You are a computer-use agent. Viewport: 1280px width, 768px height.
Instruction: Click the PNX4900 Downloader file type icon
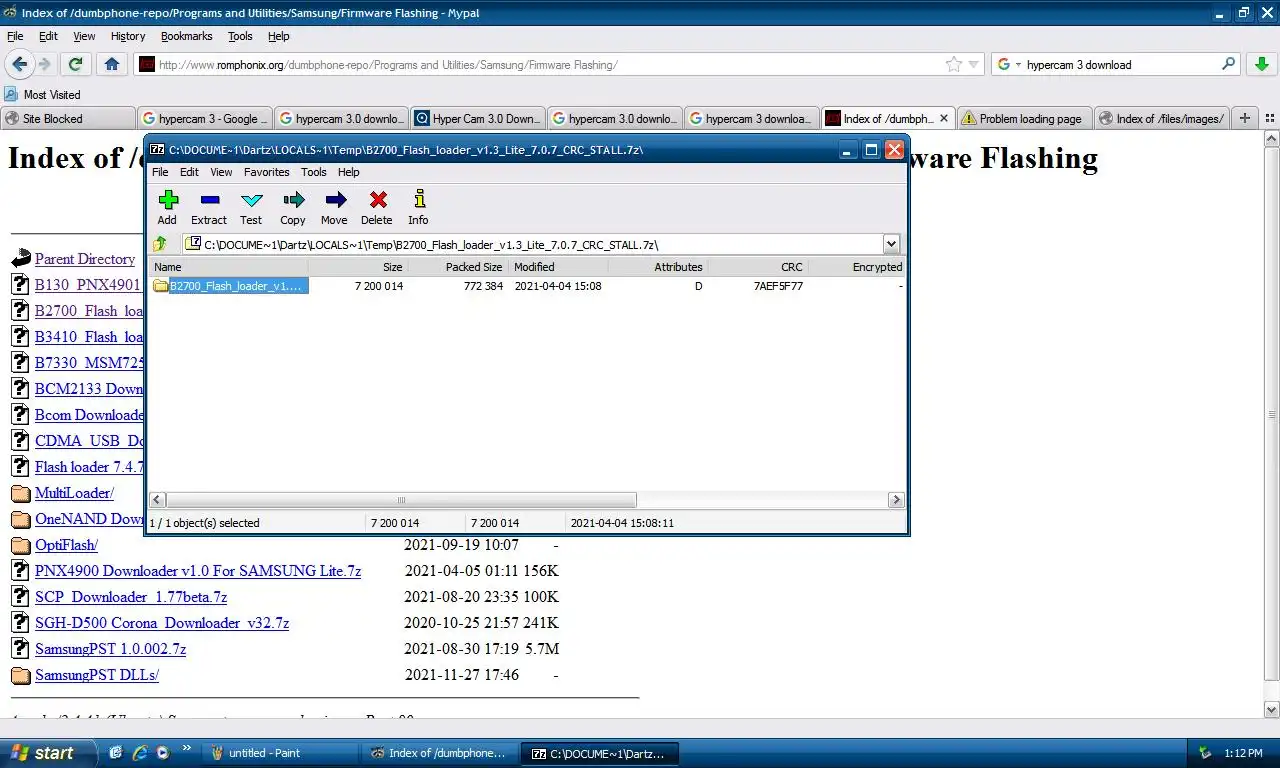click(20, 571)
